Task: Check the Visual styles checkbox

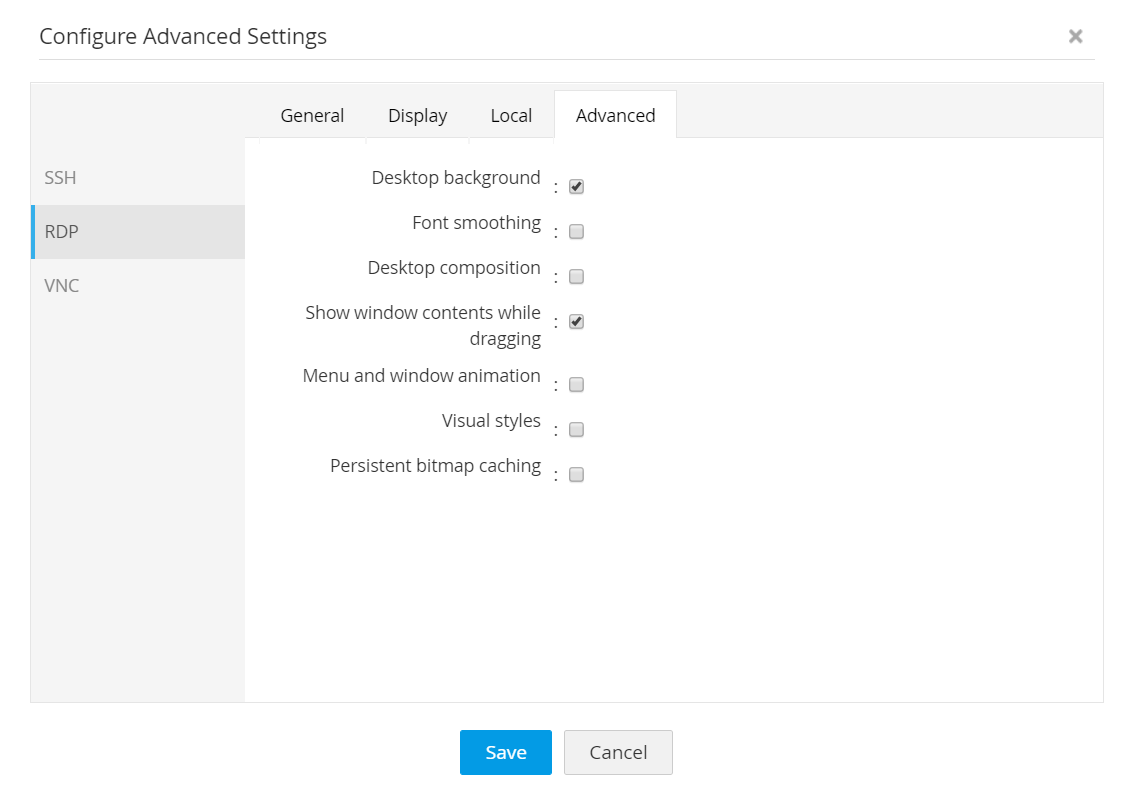Action: (576, 429)
